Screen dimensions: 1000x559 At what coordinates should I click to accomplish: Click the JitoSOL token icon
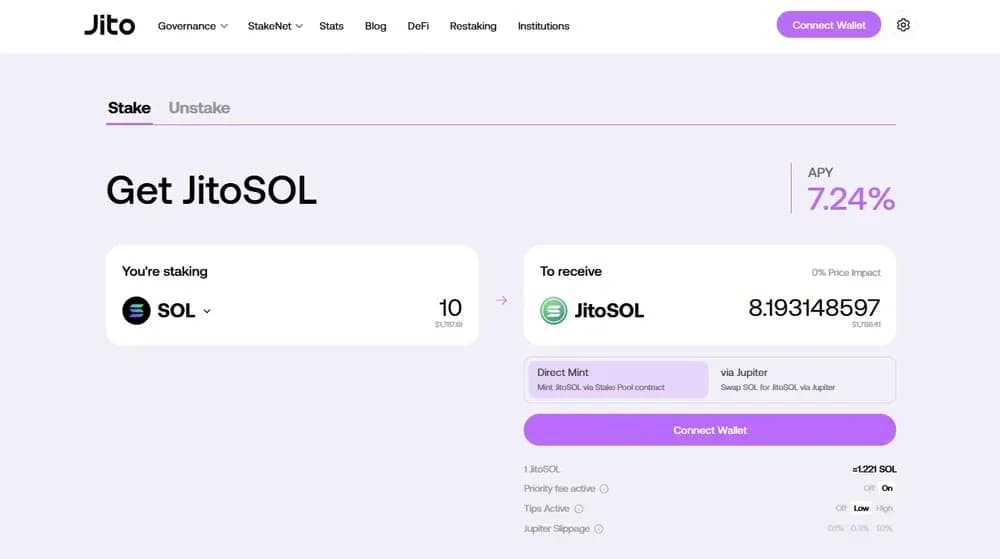pos(553,311)
